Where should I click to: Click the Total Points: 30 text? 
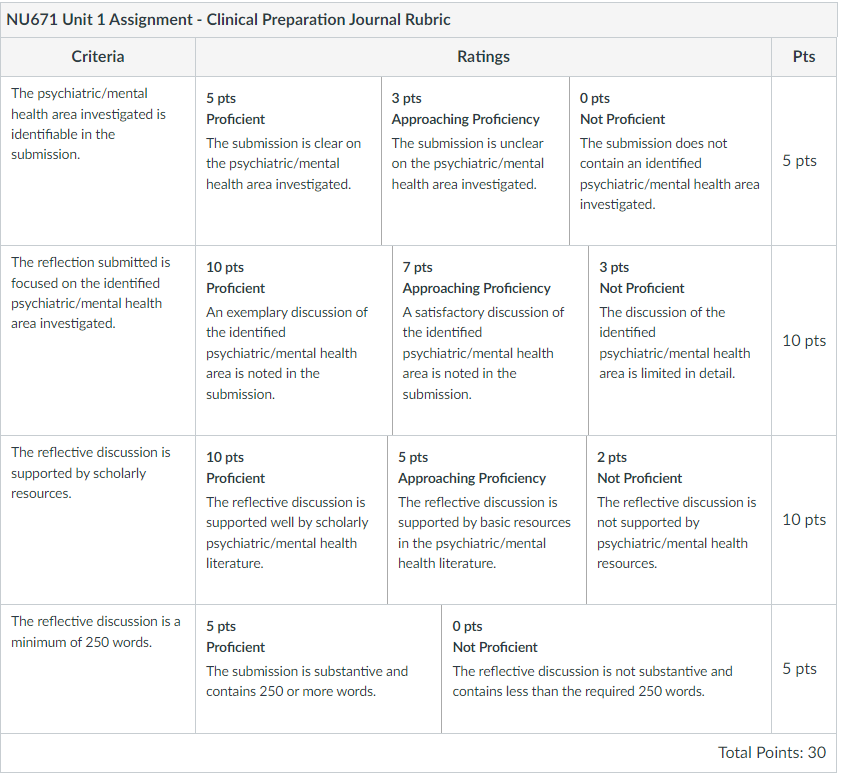771,752
